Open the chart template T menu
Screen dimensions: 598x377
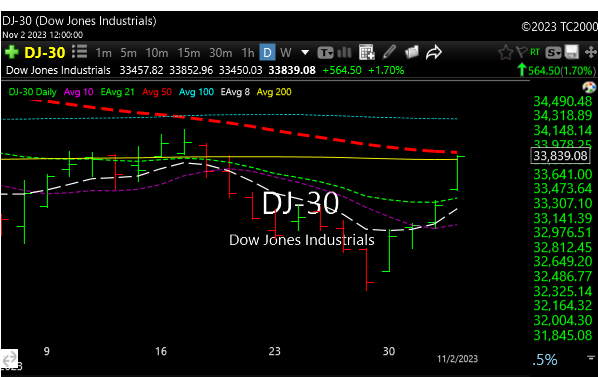[x=325, y=53]
